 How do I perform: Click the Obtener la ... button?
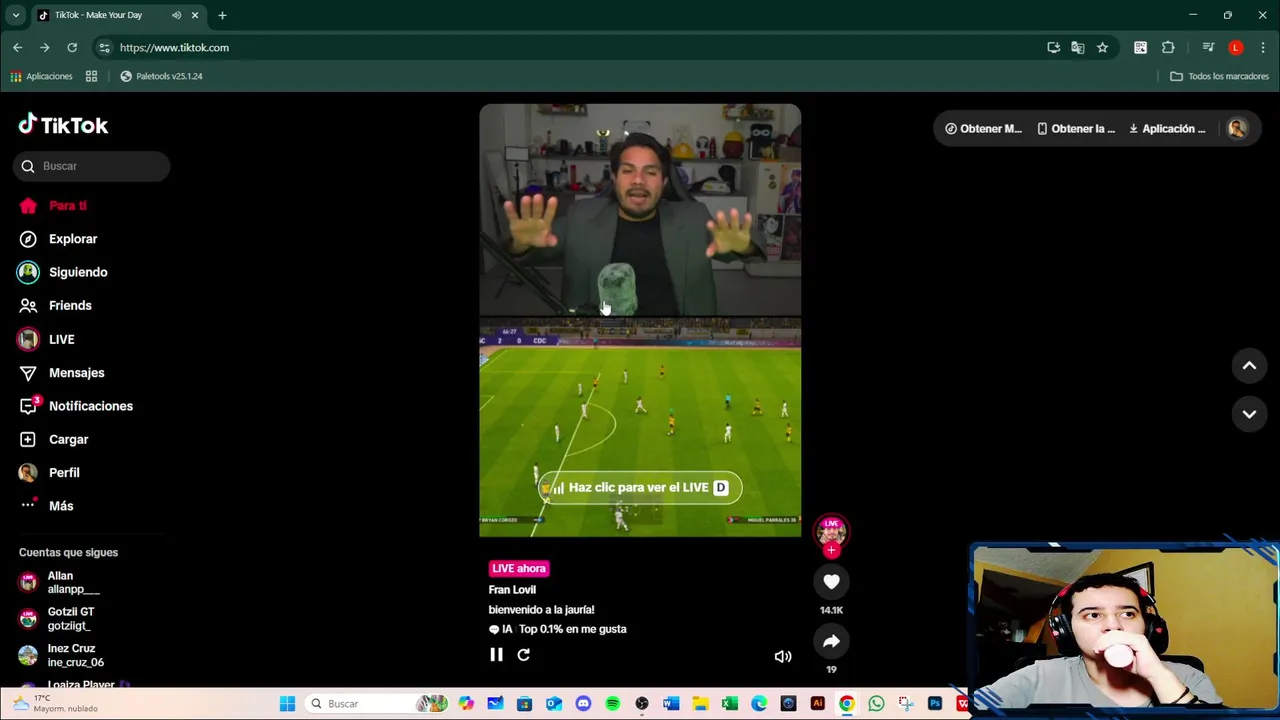tap(1076, 128)
